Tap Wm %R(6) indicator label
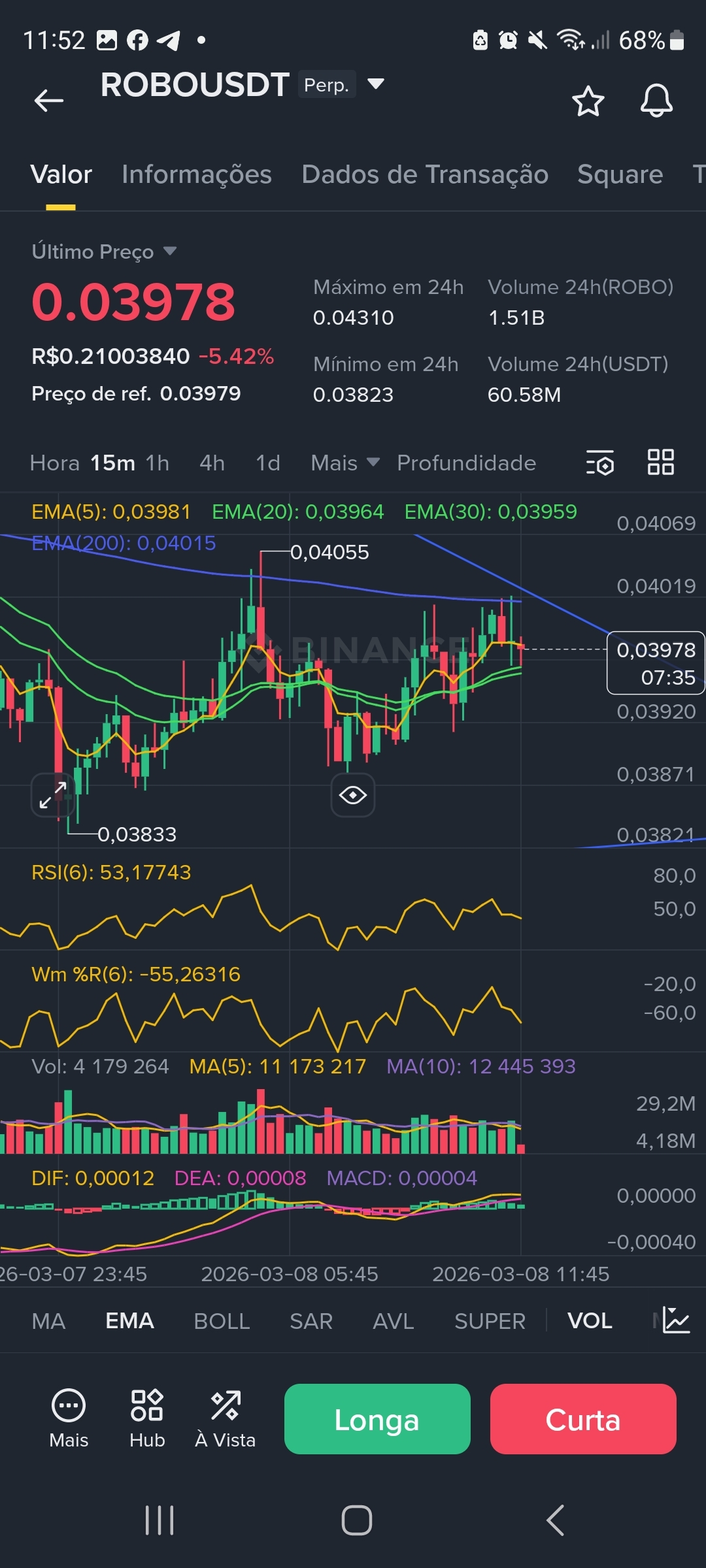 136,974
